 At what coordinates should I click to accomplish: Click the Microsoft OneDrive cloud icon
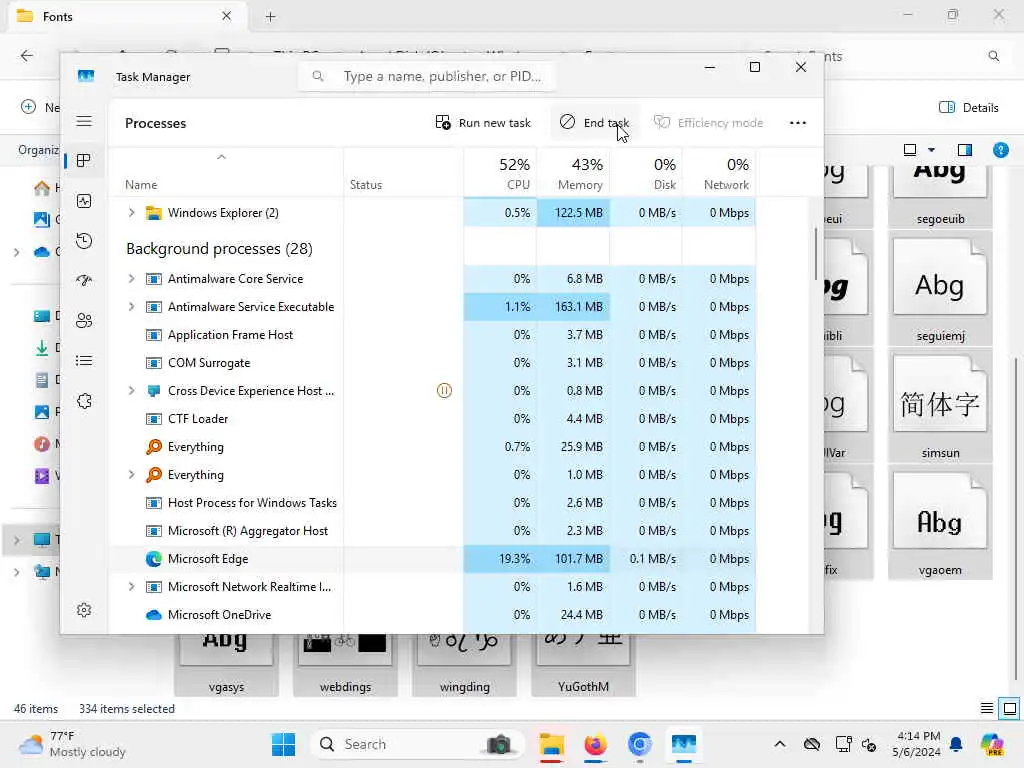[153, 615]
